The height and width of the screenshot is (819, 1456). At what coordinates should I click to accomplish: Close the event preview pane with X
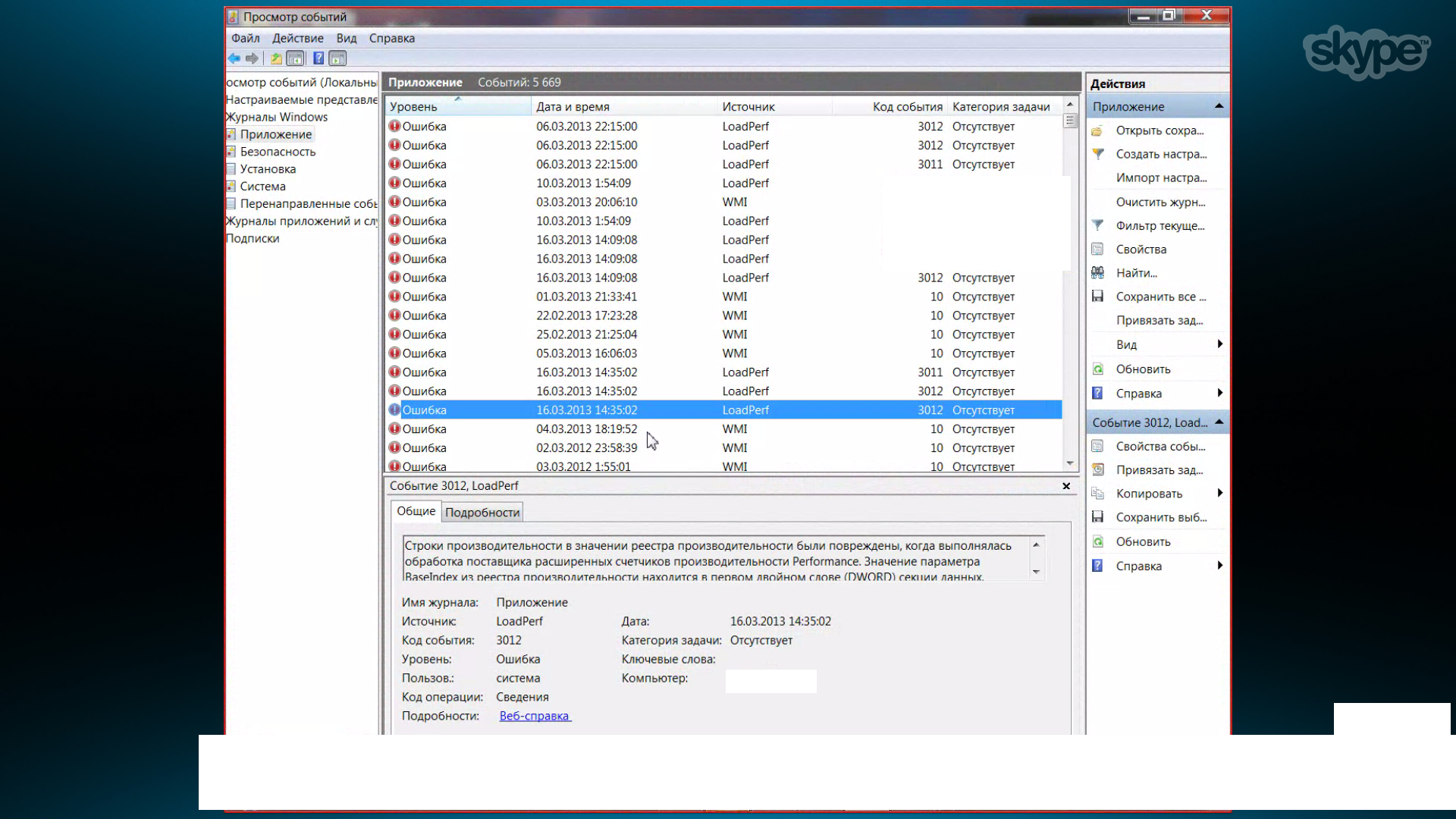coord(1066,486)
